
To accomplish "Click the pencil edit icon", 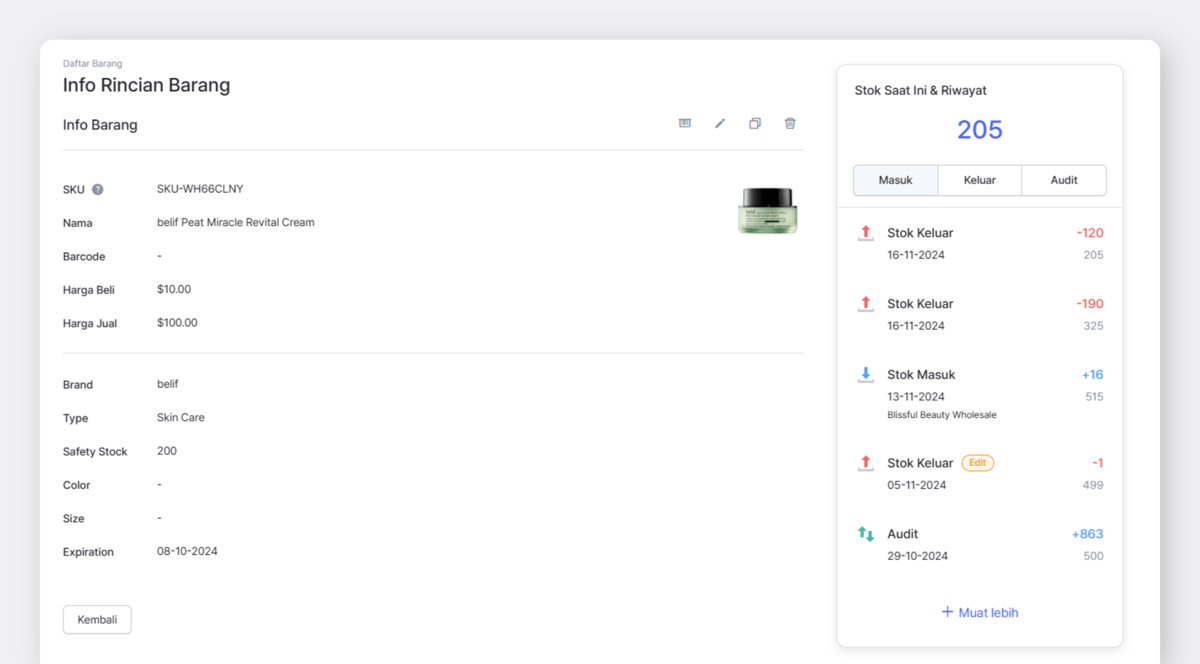I will point(720,123).
